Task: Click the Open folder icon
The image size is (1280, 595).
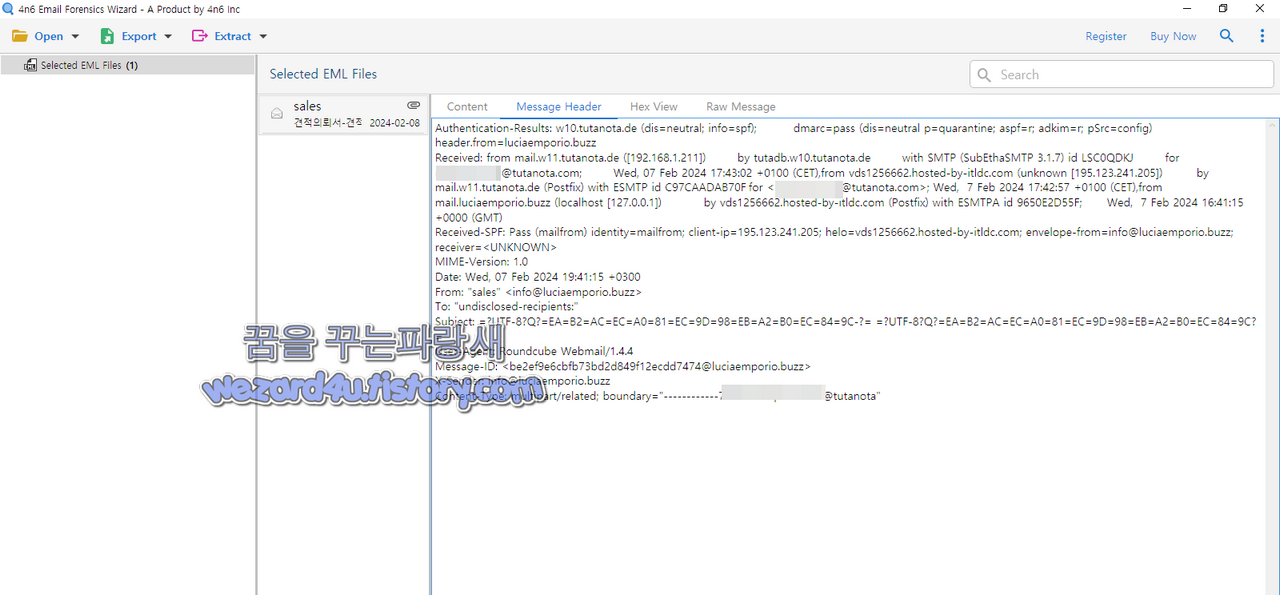Action: [20, 36]
